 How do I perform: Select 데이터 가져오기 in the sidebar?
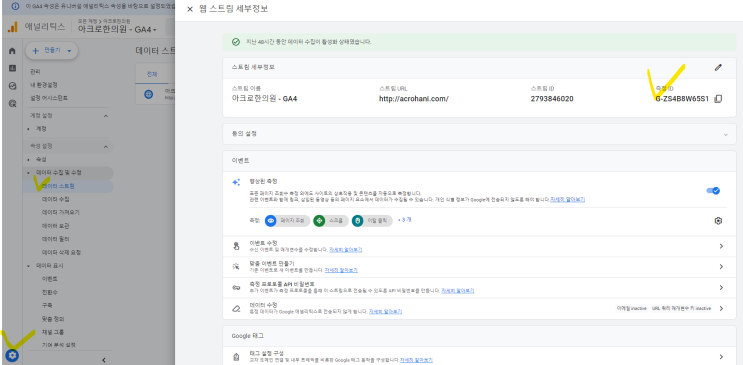point(61,212)
